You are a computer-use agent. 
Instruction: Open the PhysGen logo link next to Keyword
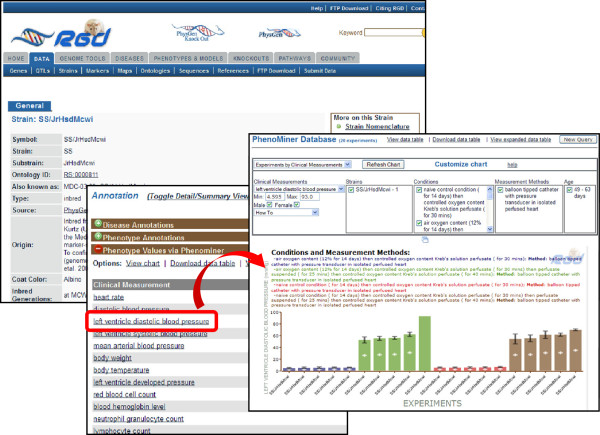point(279,33)
